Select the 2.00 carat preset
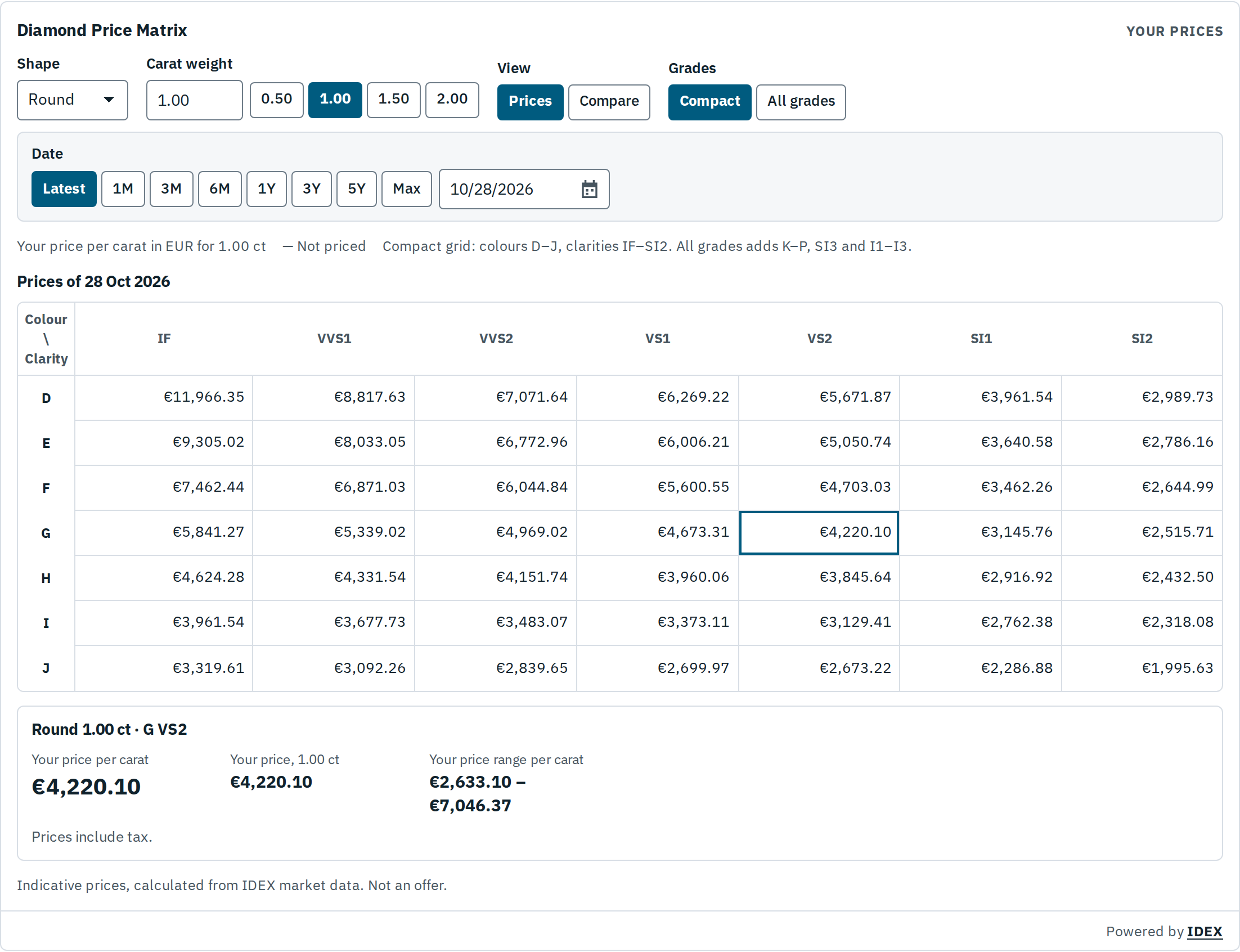 452,100
